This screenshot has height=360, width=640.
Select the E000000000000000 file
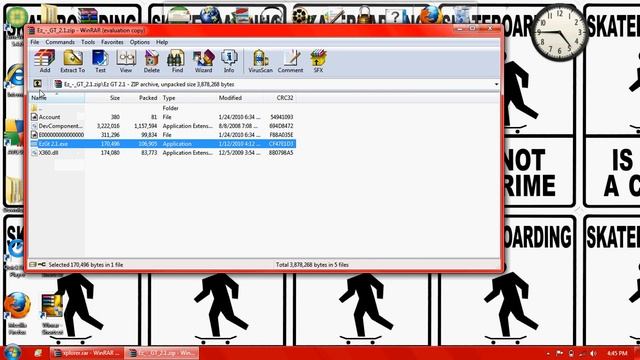tap(162, 135)
